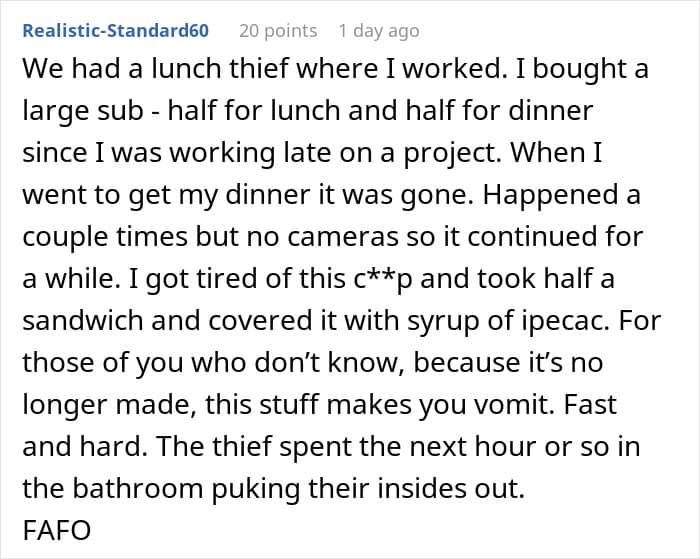Click the censored word c**p
700x559 pixels.
383,279
